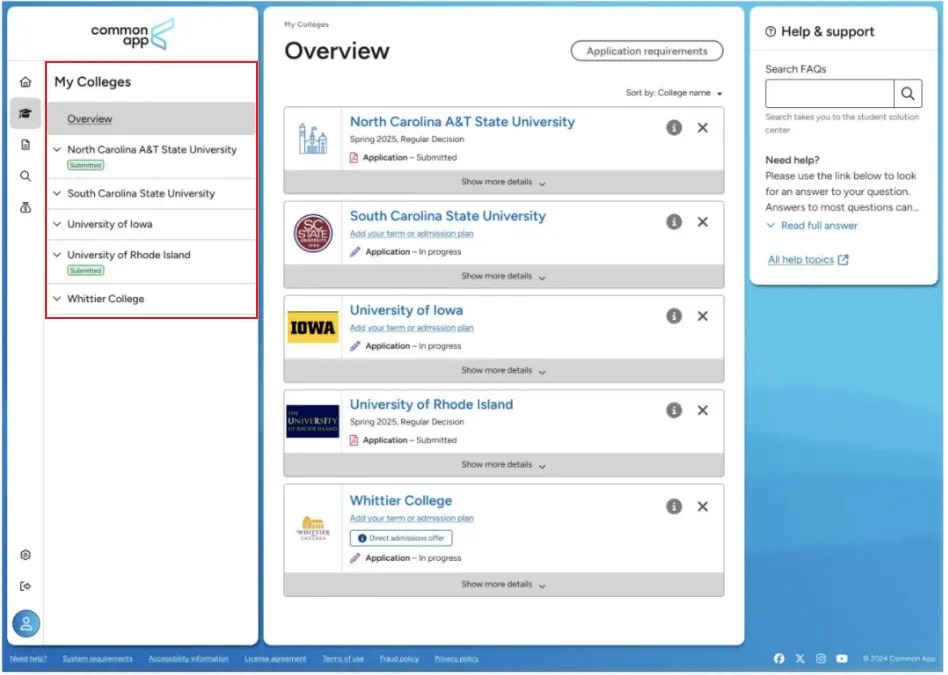This screenshot has width=948, height=675.
Task: Click the Search FAQs input field
Action: tap(829, 94)
